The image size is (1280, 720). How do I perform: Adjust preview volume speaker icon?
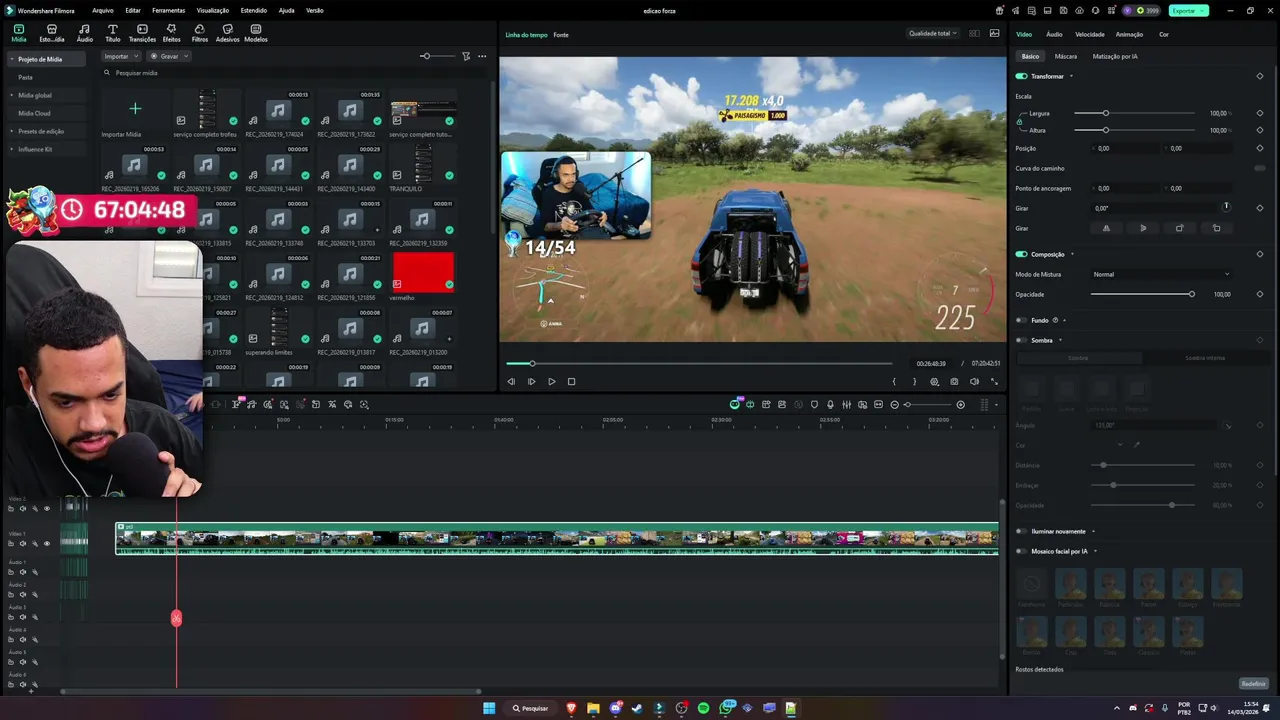[x=974, y=381]
